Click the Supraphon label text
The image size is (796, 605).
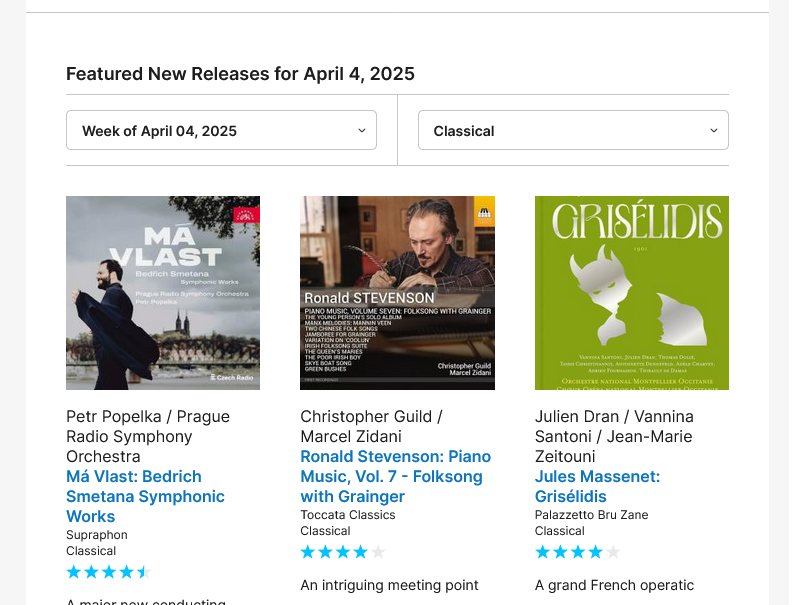[x=97, y=535]
